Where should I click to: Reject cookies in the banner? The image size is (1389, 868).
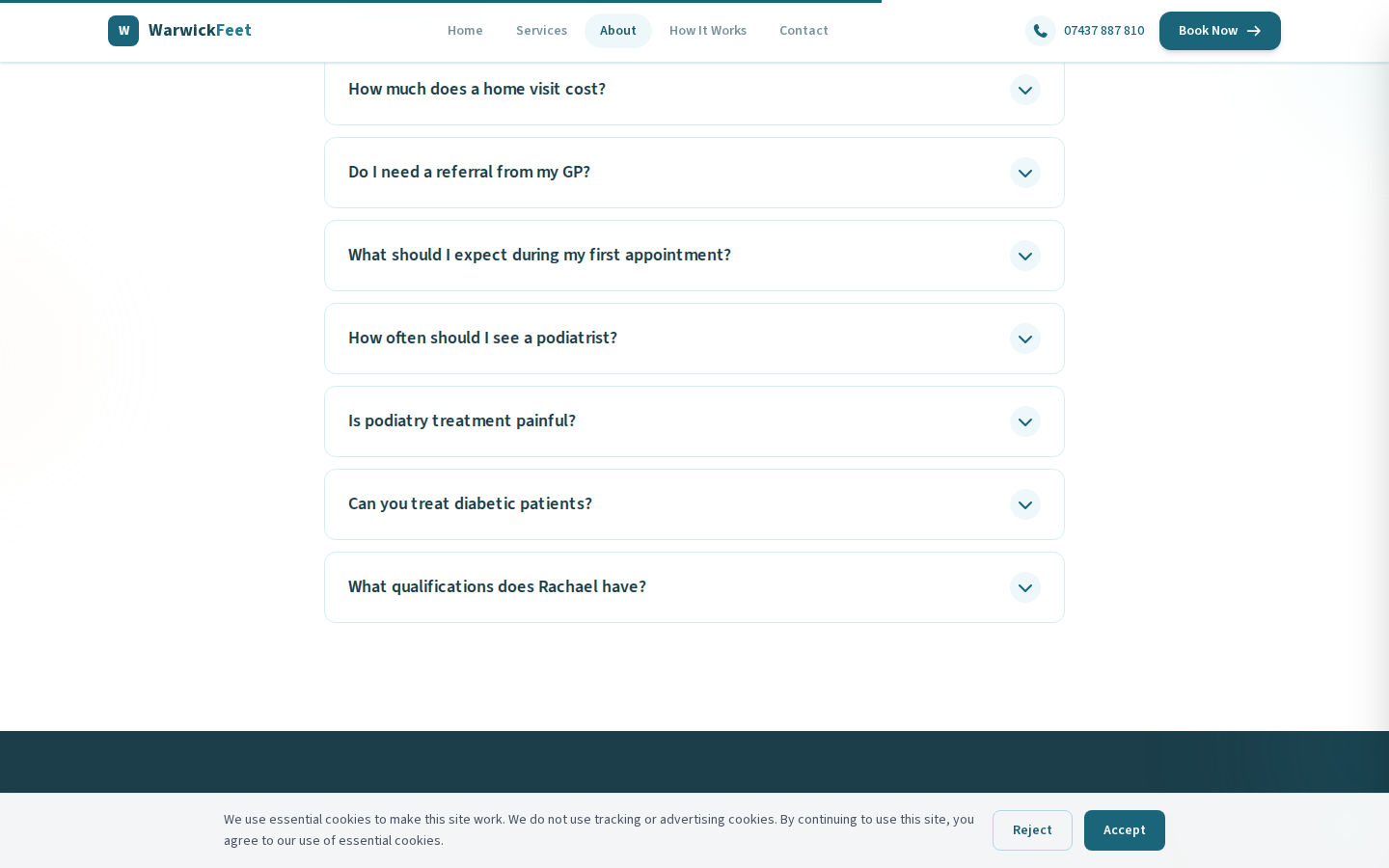(x=1031, y=830)
